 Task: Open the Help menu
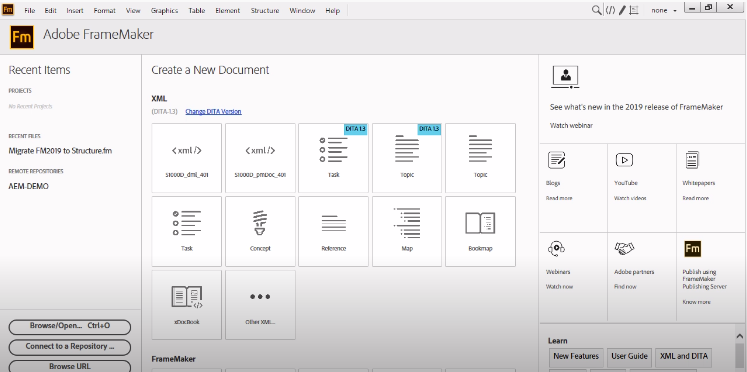333,10
